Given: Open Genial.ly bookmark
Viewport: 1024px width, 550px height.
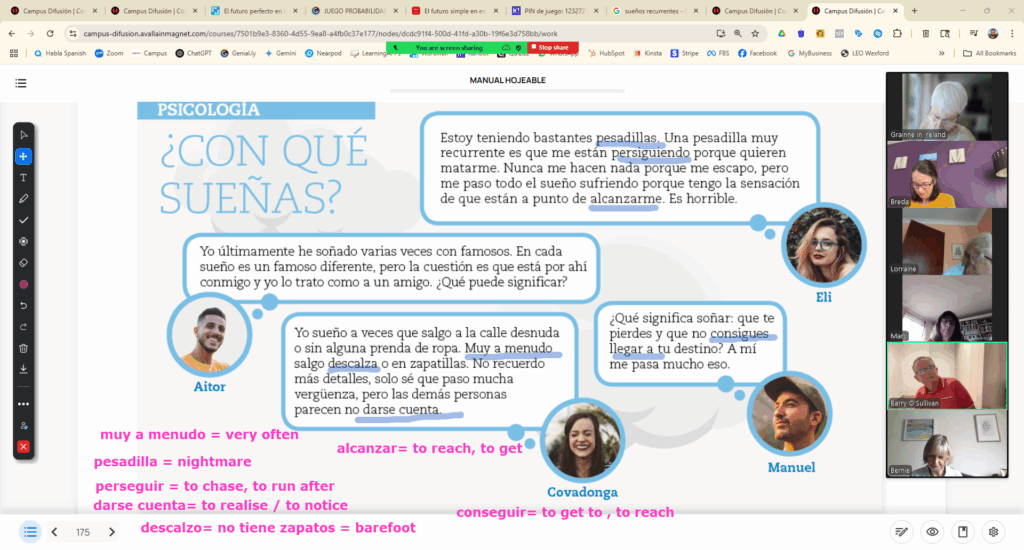Looking at the screenshot, I should [238, 54].
